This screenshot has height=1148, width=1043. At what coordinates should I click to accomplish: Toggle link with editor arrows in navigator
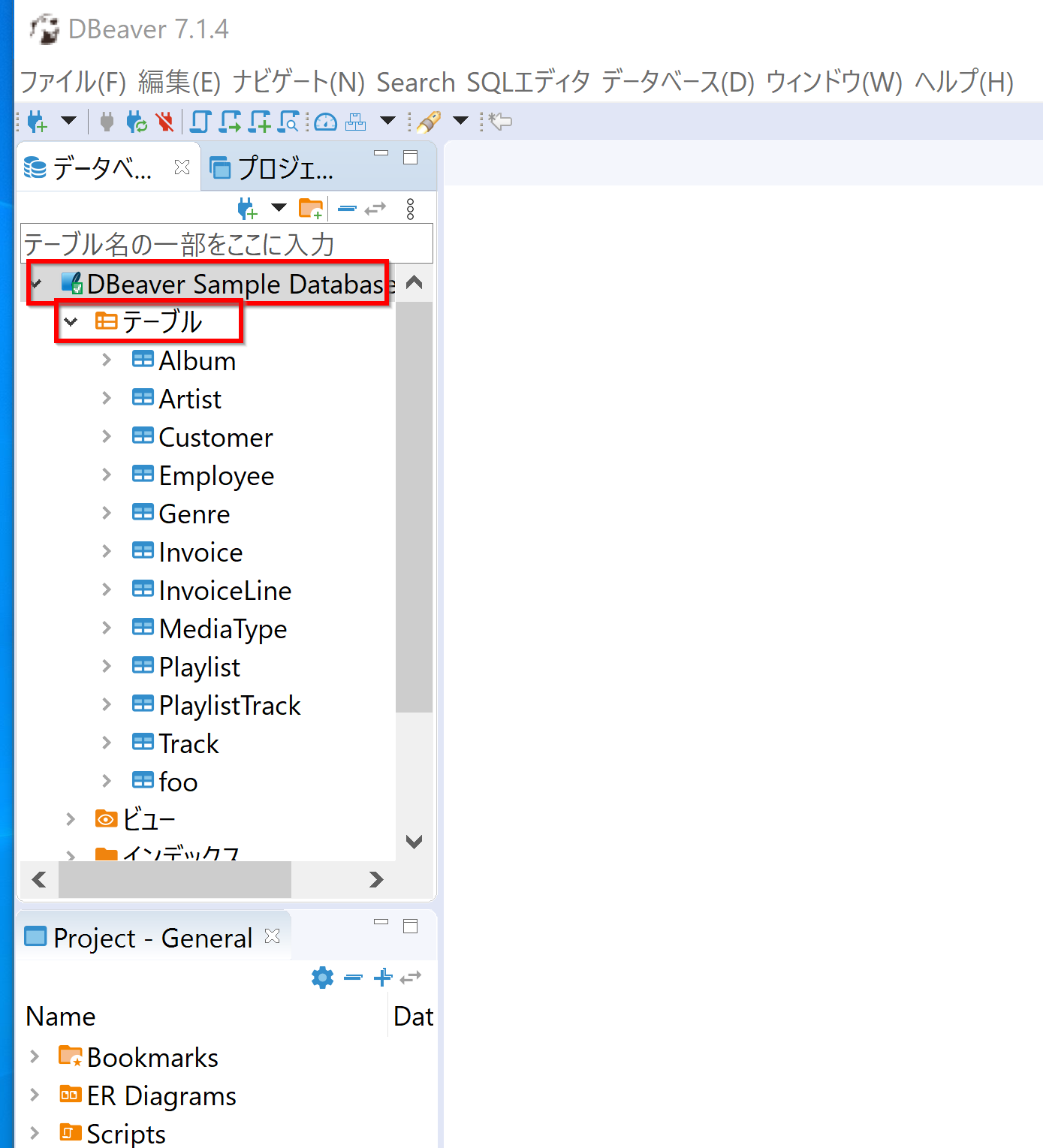coord(375,208)
